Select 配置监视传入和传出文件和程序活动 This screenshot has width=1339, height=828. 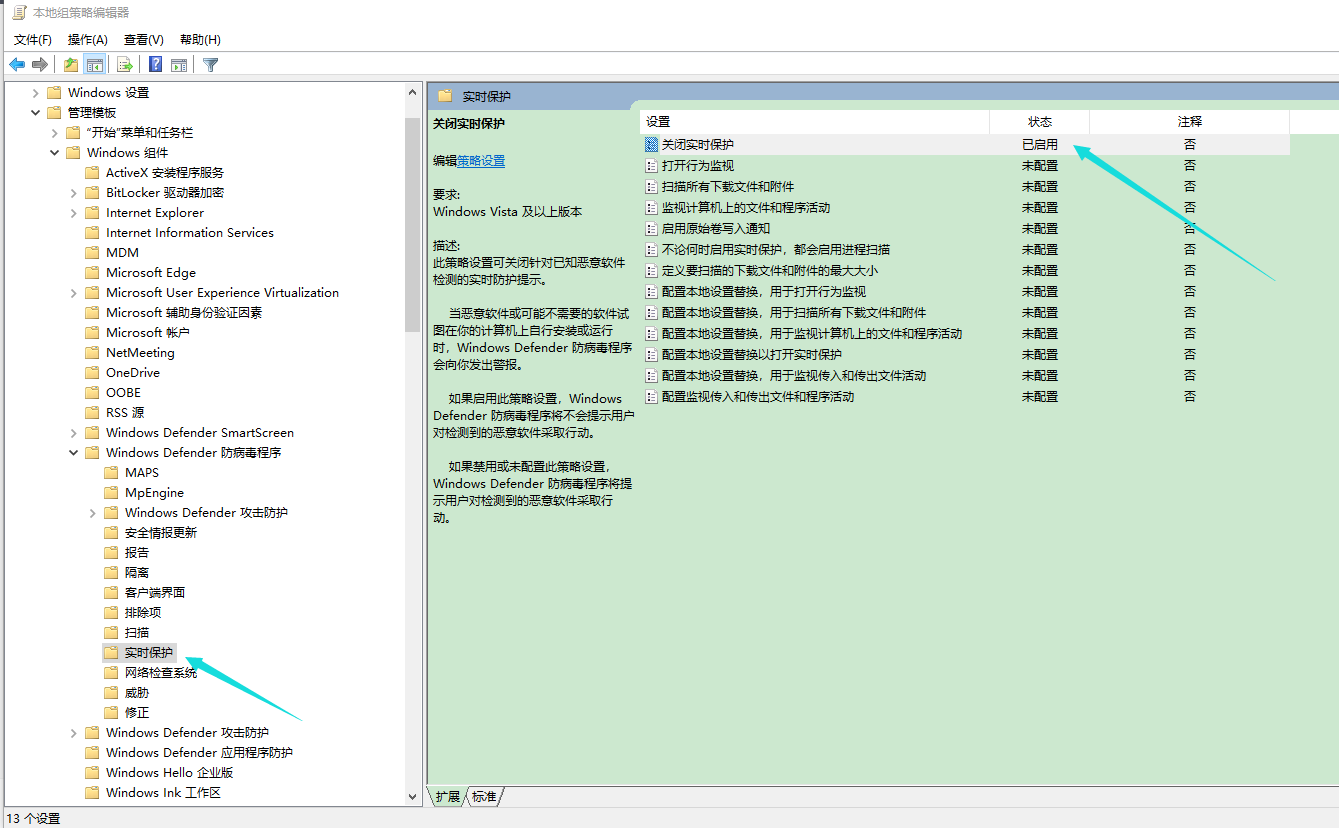click(758, 397)
